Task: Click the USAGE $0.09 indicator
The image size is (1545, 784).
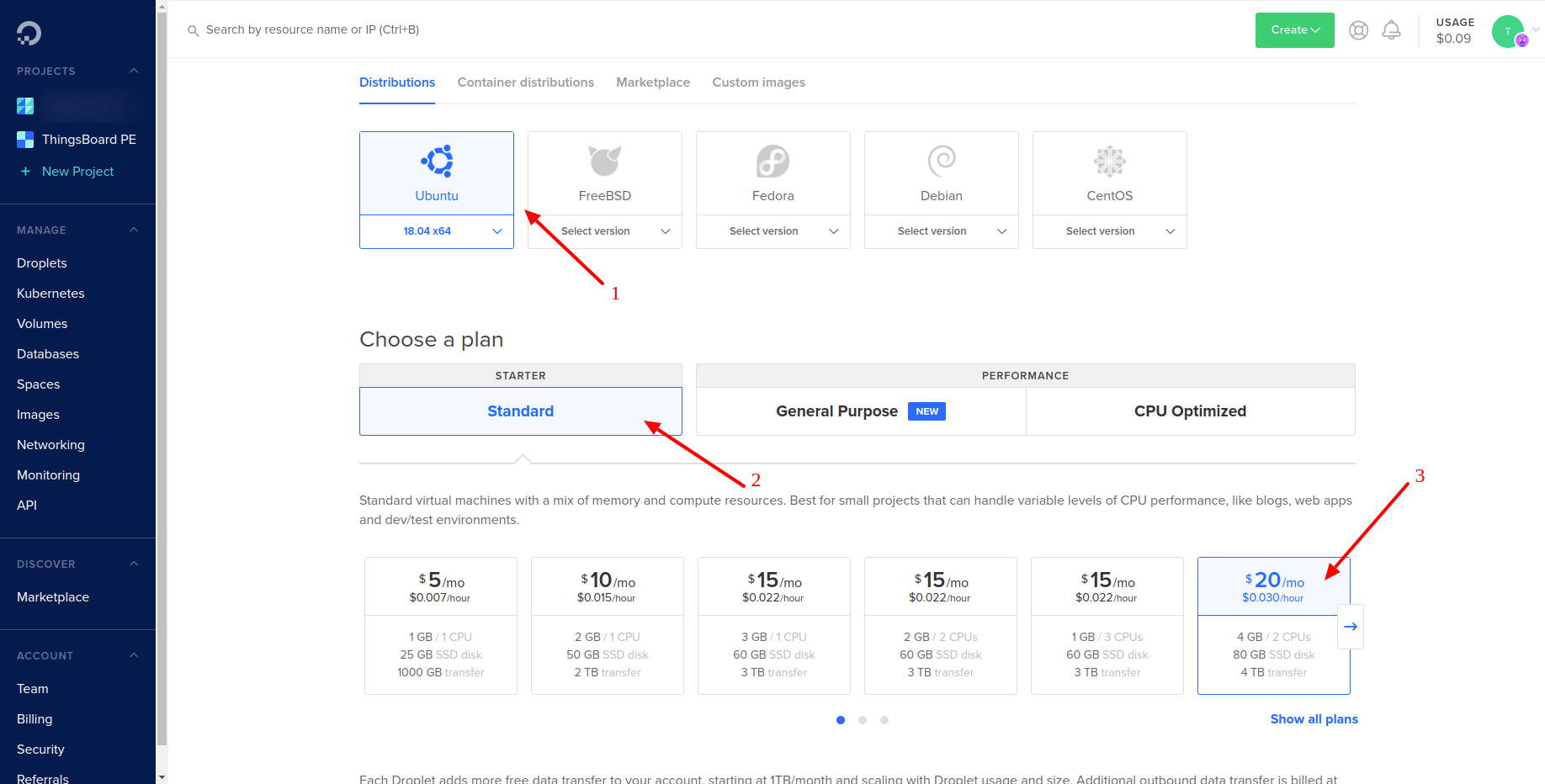Action: (x=1455, y=30)
